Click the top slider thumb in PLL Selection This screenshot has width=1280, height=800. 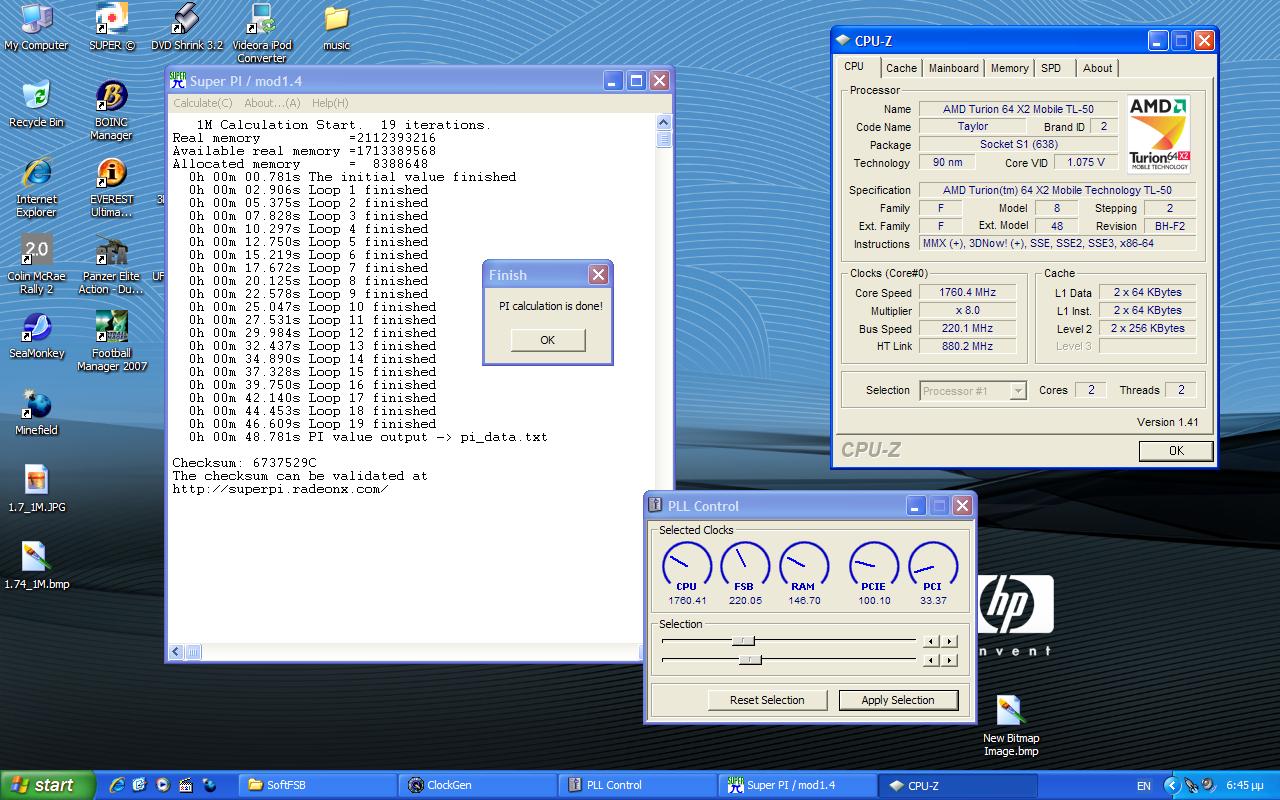click(743, 641)
